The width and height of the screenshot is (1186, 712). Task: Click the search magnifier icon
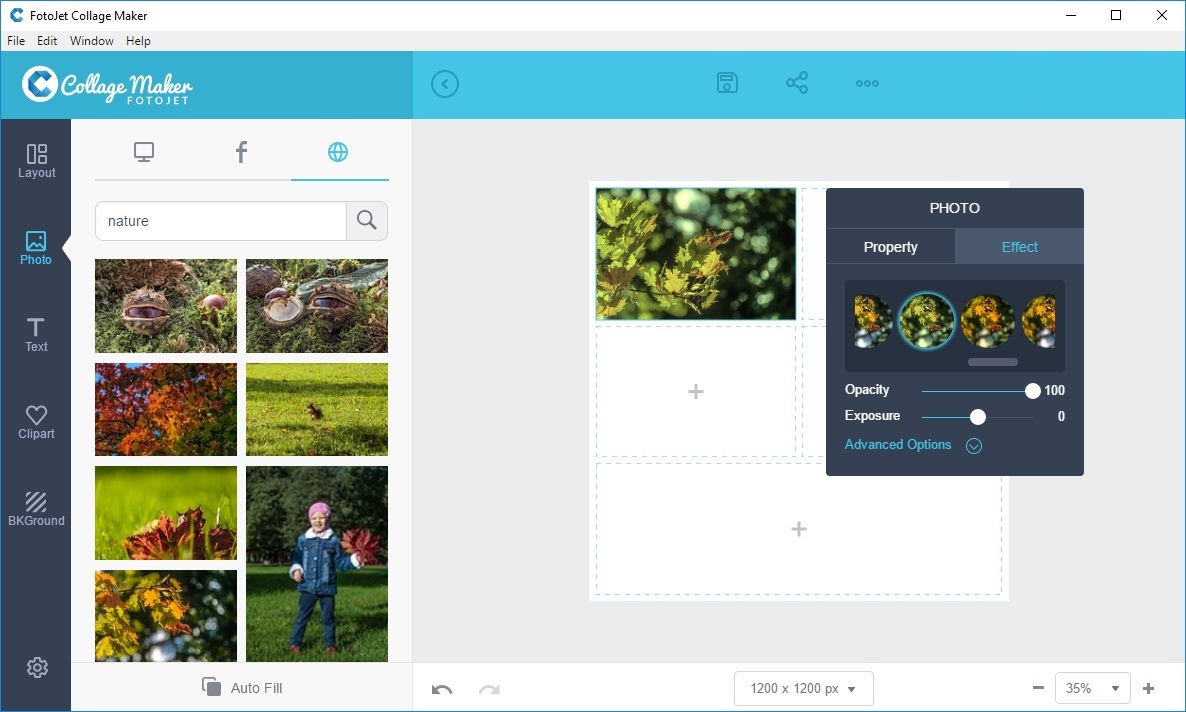pos(366,220)
